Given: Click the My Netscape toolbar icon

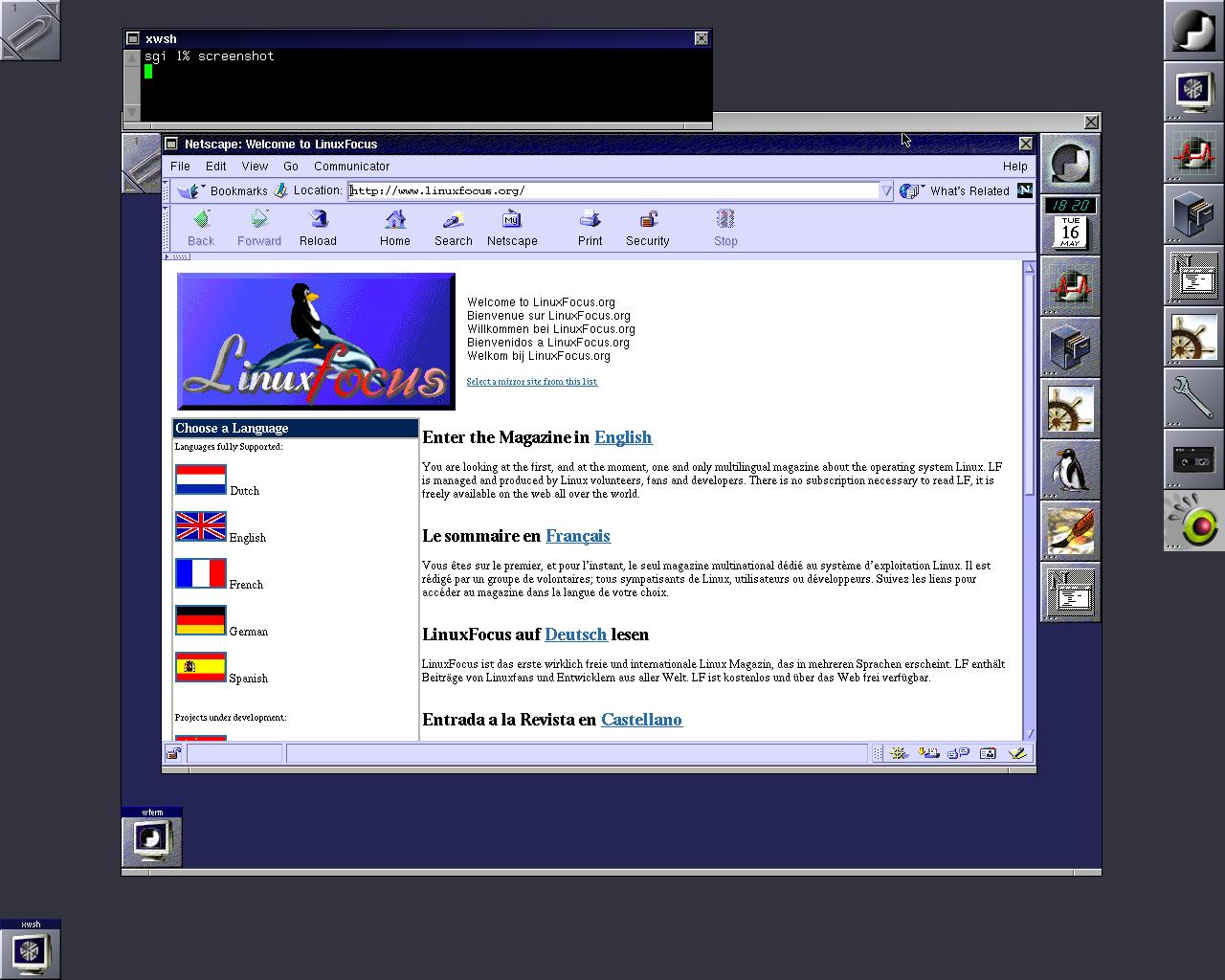Looking at the screenshot, I should coord(512,221).
